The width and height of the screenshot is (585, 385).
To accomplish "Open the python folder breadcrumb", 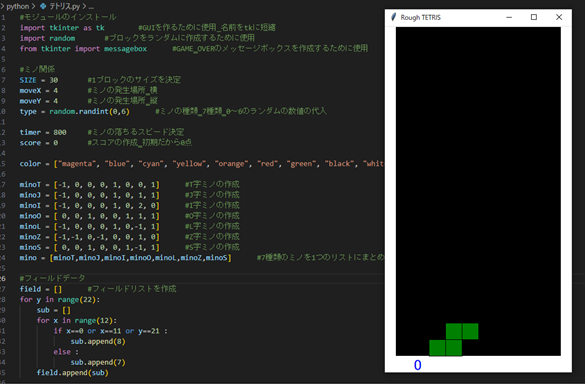I will pyautogui.click(x=17, y=6).
